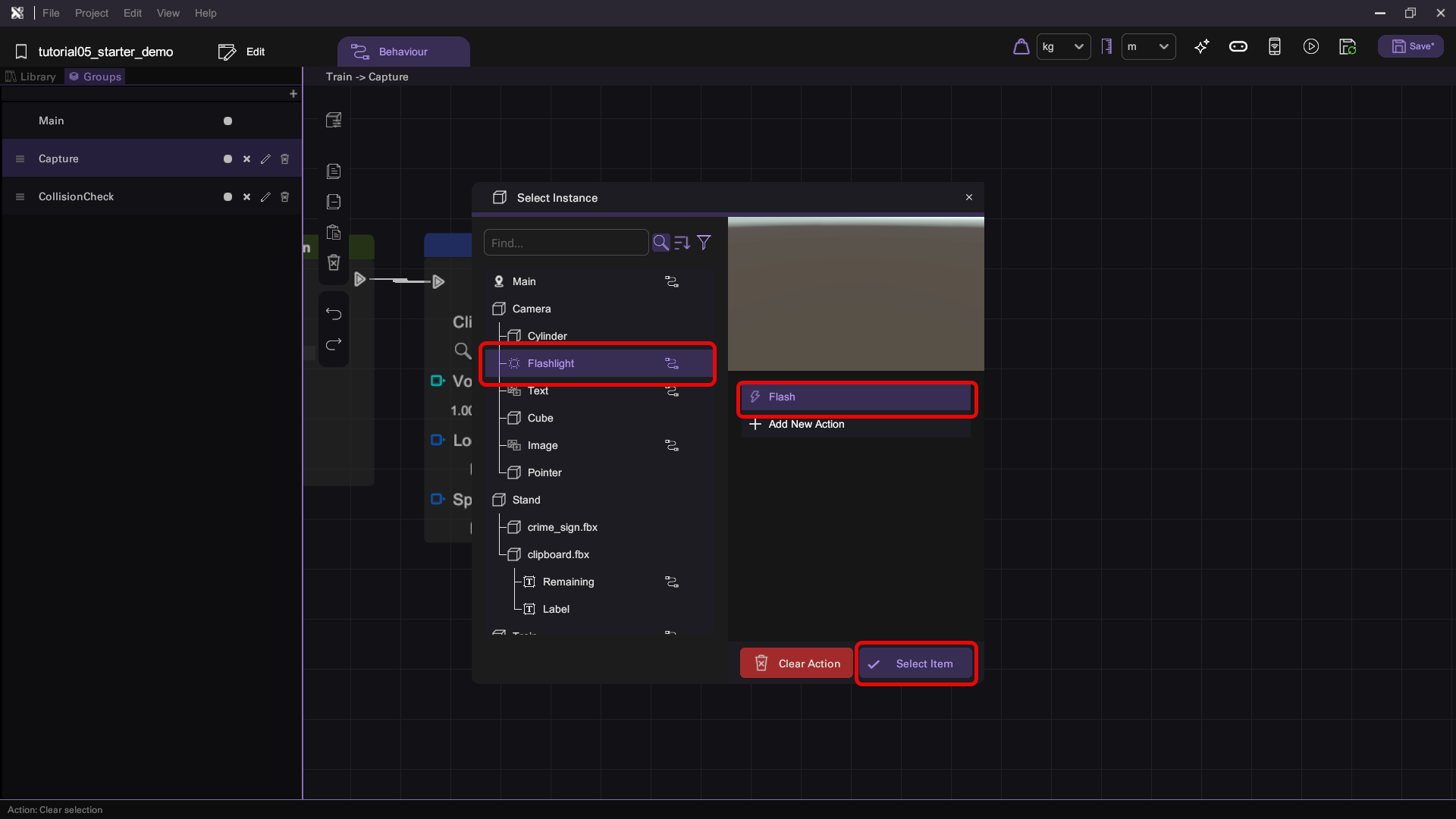1456x819 pixels.
Task: Click the search magnifier icon next to Find field
Action: (661, 243)
